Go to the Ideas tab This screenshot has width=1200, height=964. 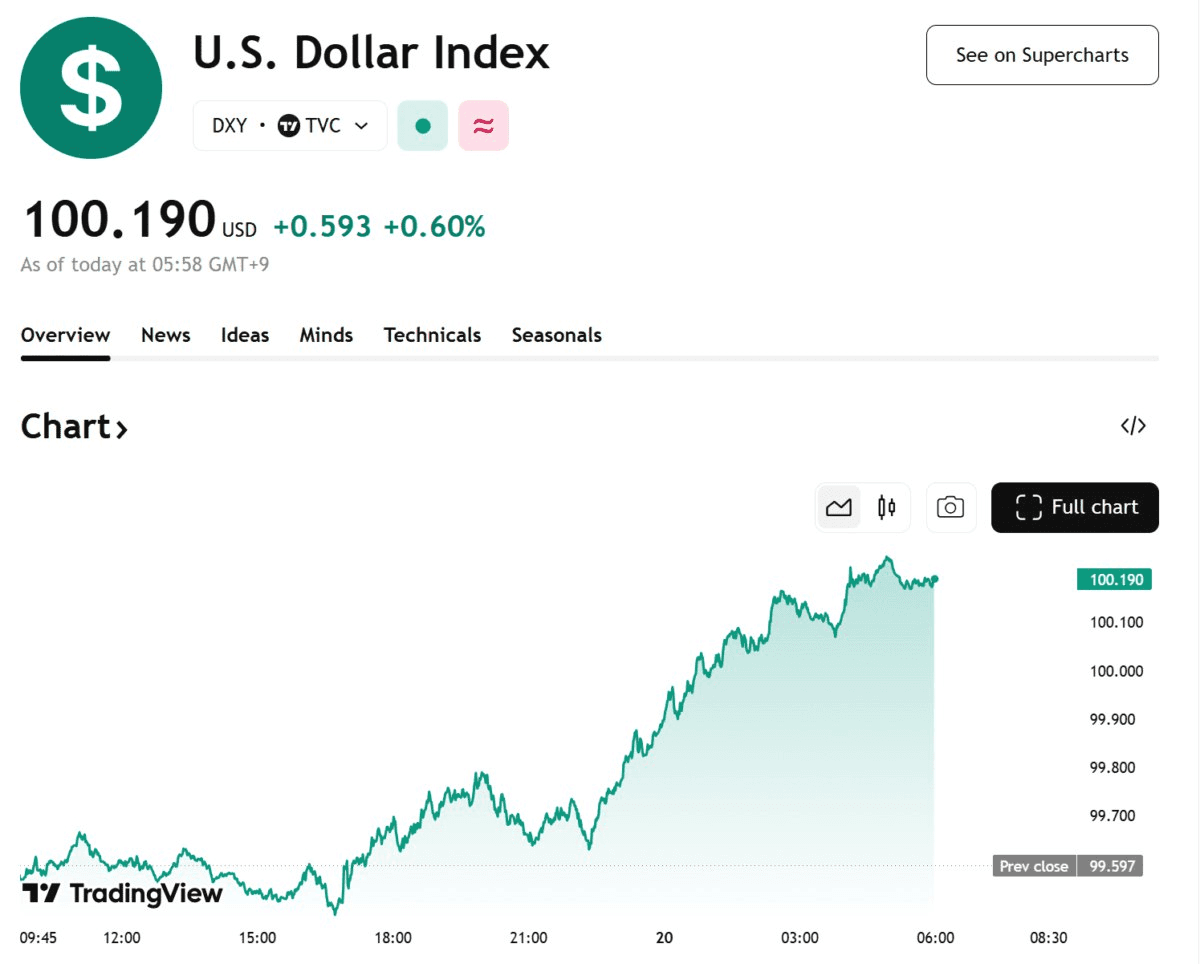pyautogui.click(x=245, y=335)
